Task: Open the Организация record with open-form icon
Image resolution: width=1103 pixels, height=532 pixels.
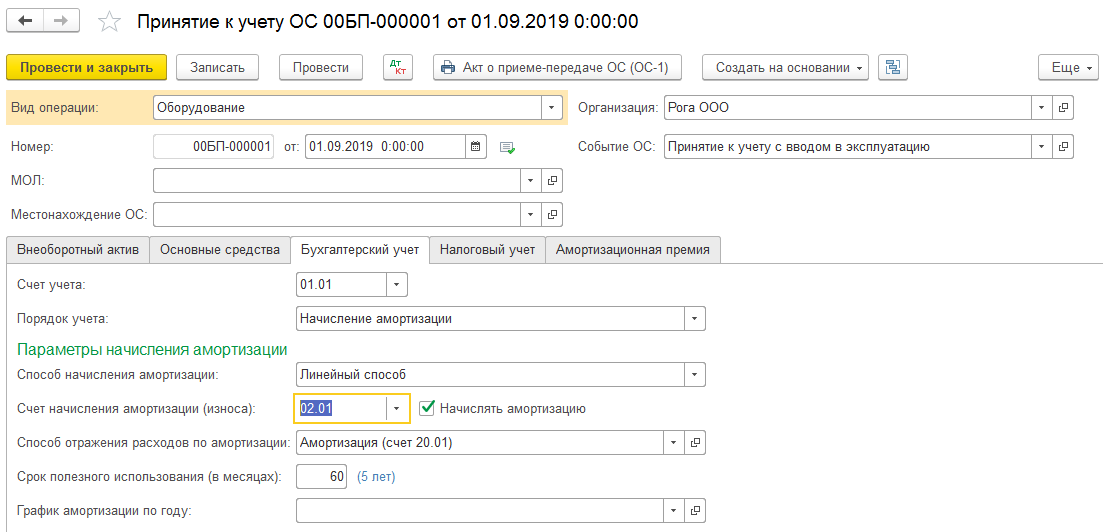Action: point(1064,107)
